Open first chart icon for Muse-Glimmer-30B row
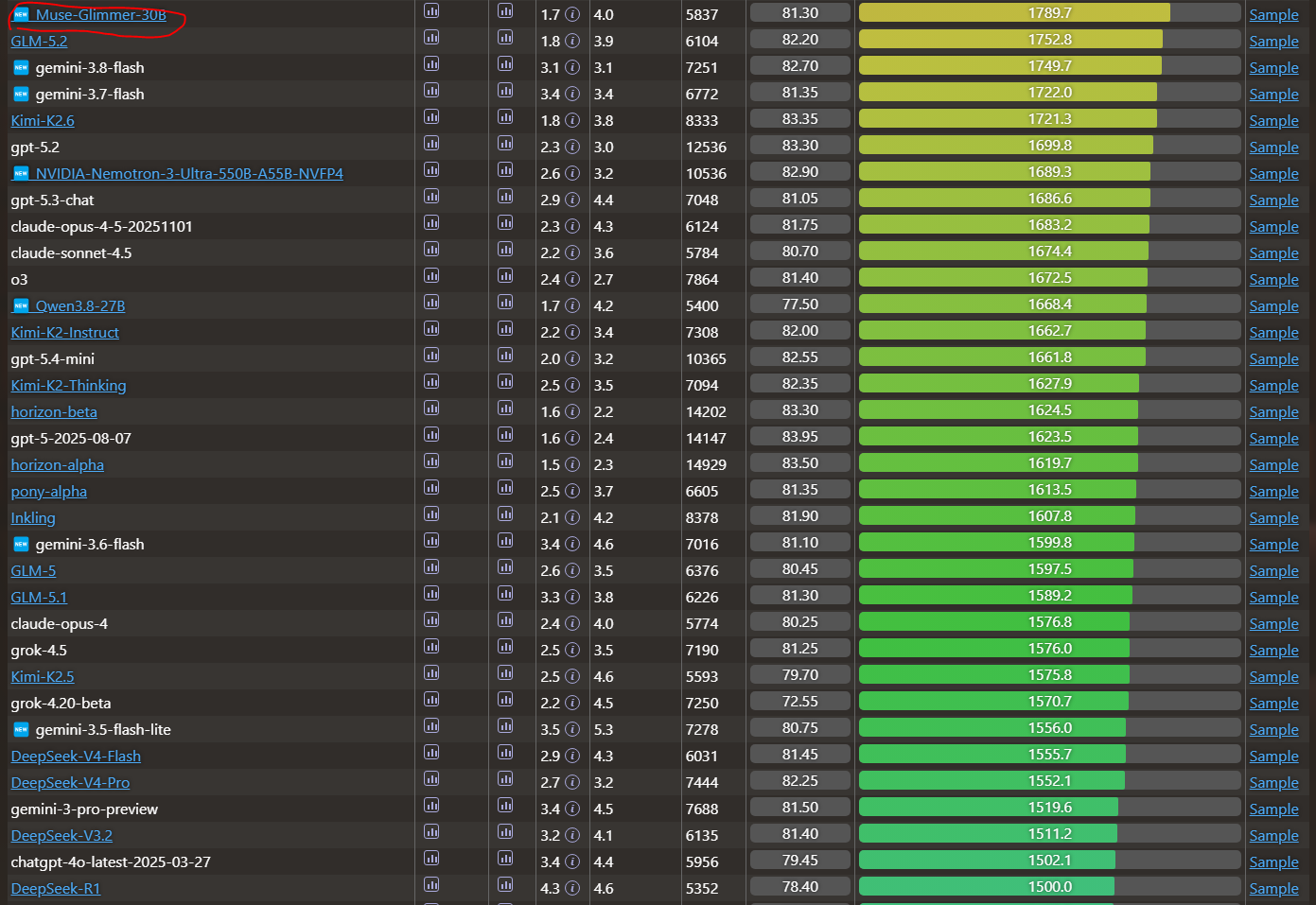The height and width of the screenshot is (905, 1316). (x=431, y=11)
